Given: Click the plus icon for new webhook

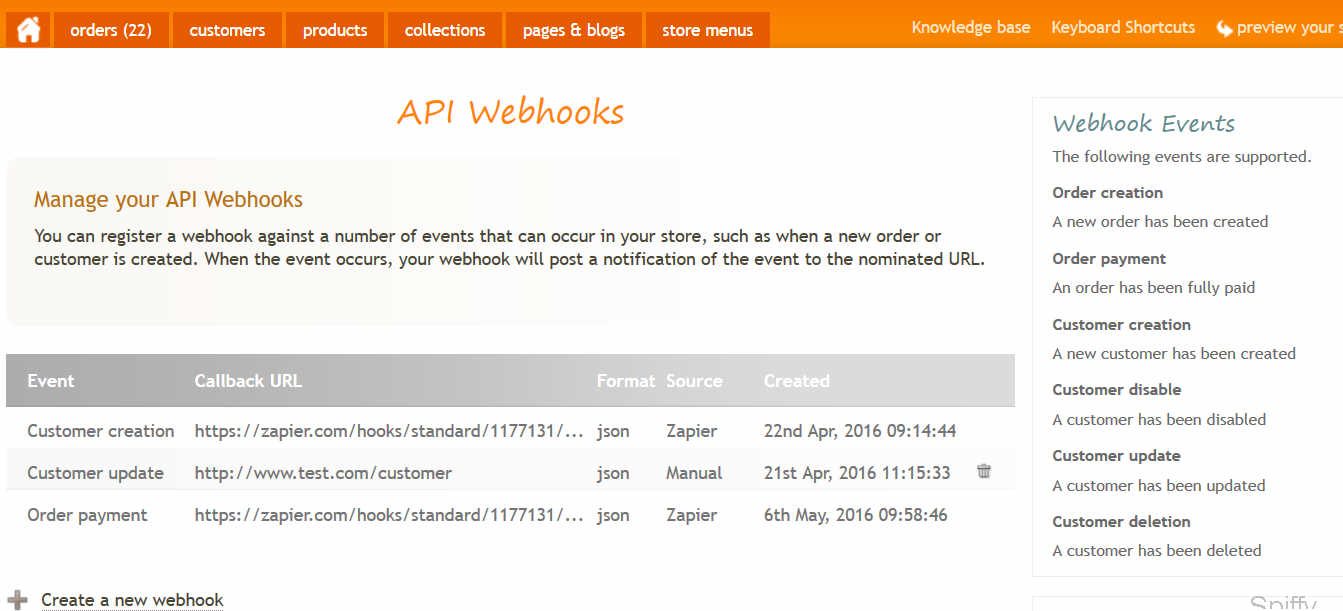Looking at the screenshot, I should point(17,600).
